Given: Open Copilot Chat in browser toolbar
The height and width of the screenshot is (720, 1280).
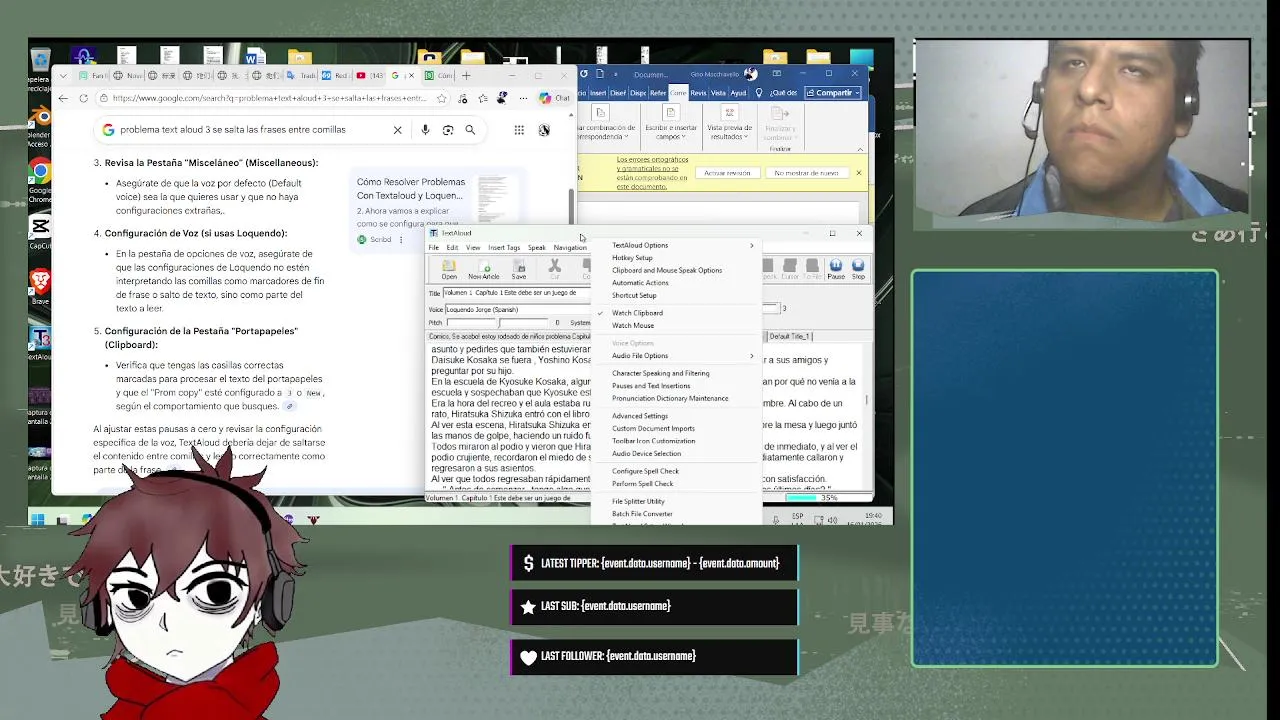Looking at the screenshot, I should (554, 98).
